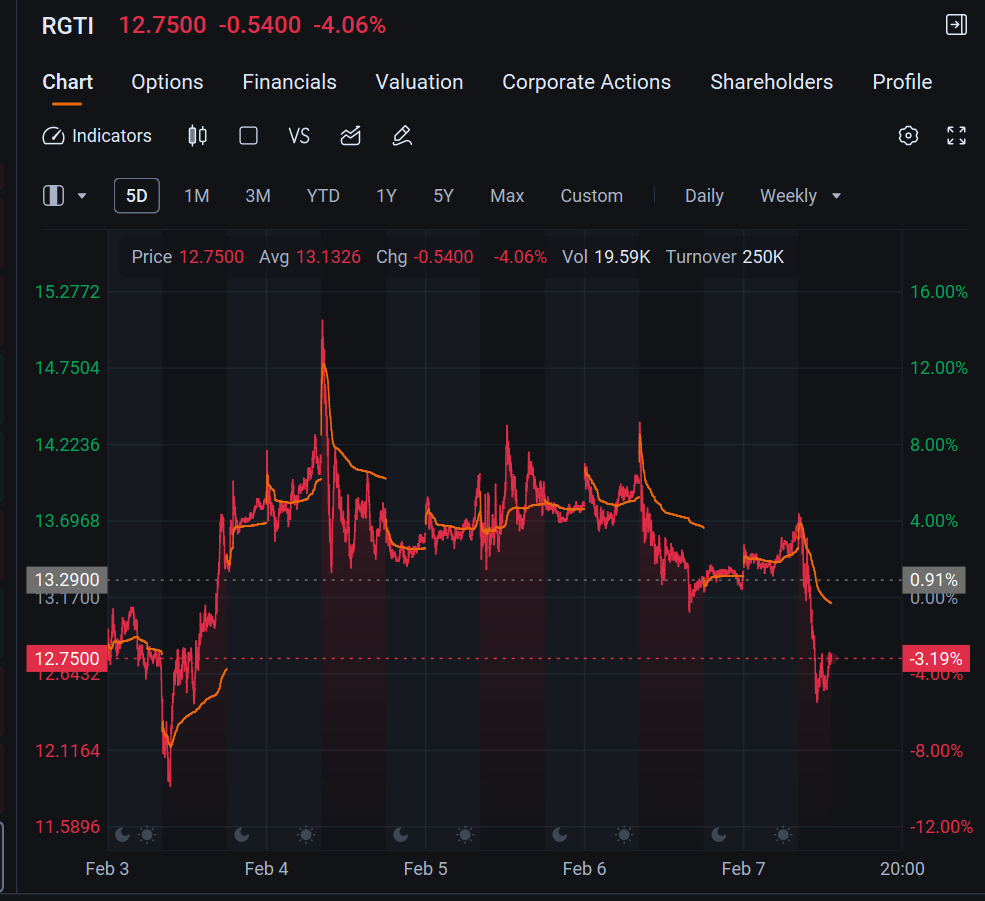The image size is (985, 901).
Task: Open the Chart tab
Action: [x=67, y=82]
